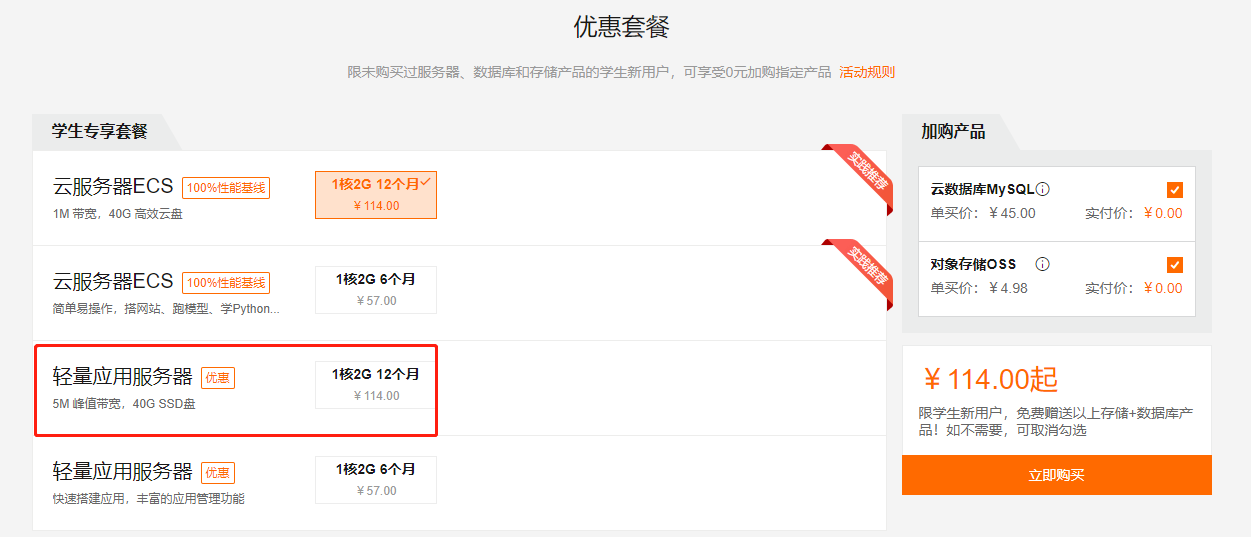Click the OSS 实付价 ¥0.00 value
The width and height of the screenshot is (1251, 537).
[x=1163, y=288]
